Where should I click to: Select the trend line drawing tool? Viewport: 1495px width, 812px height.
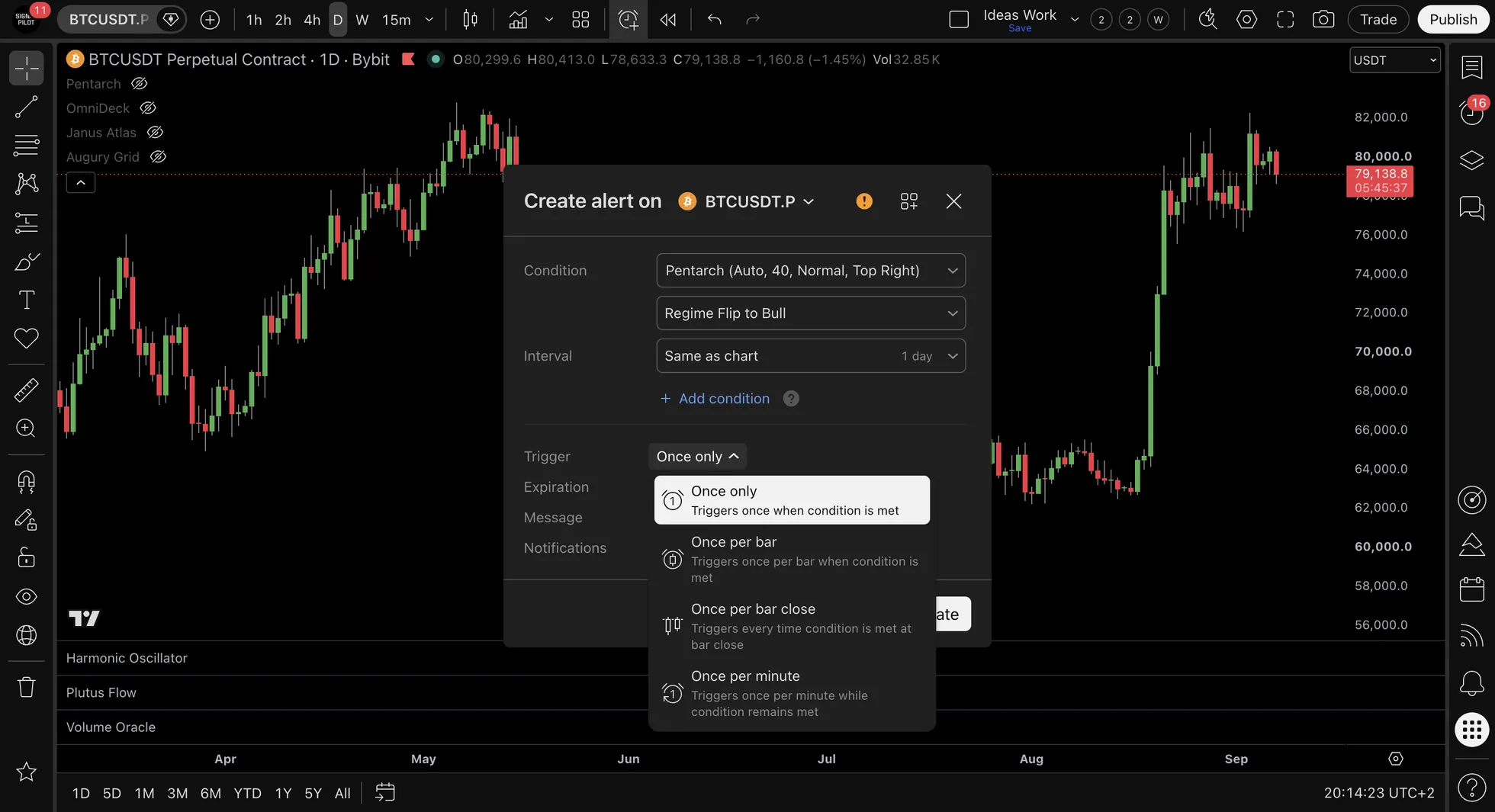click(26, 107)
